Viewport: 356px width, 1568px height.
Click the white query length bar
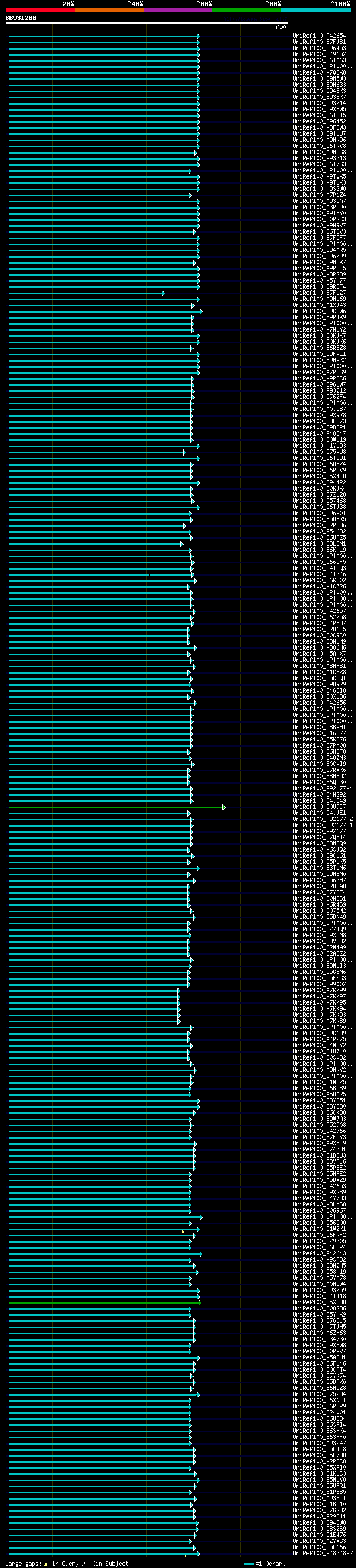point(147,23)
